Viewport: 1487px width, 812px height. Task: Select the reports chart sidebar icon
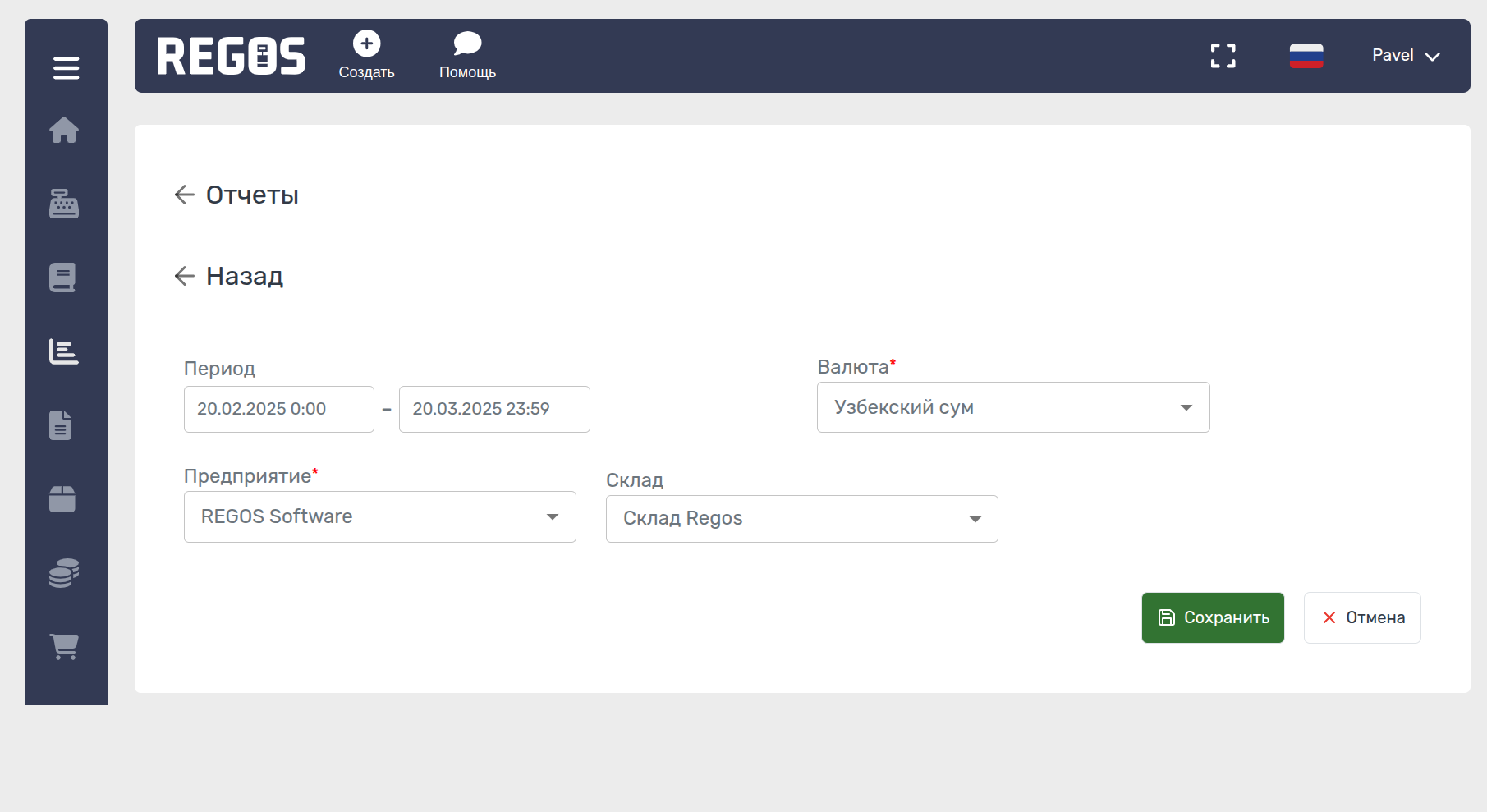click(64, 351)
